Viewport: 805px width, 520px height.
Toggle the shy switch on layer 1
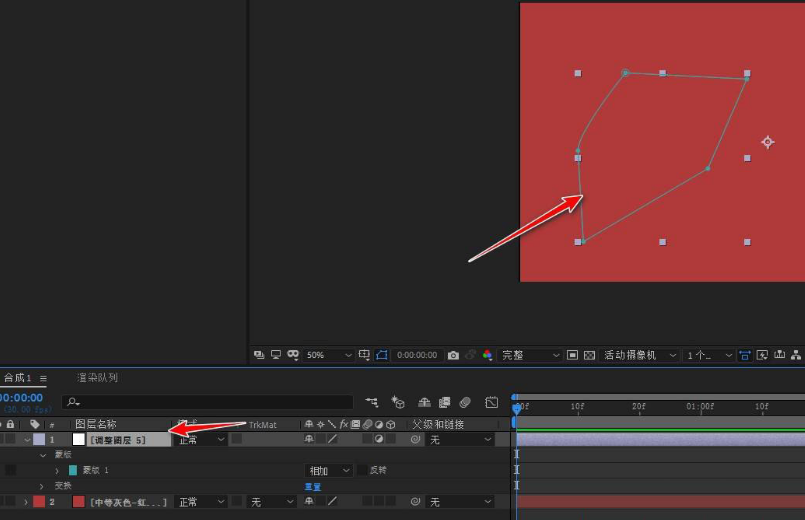[x=309, y=439]
